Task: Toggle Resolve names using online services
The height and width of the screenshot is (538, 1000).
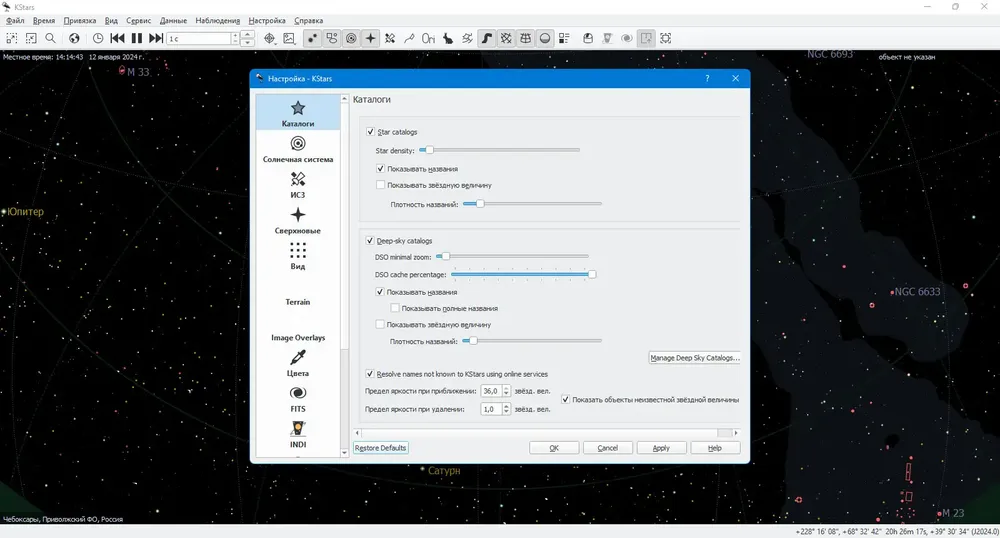Action: [370, 374]
